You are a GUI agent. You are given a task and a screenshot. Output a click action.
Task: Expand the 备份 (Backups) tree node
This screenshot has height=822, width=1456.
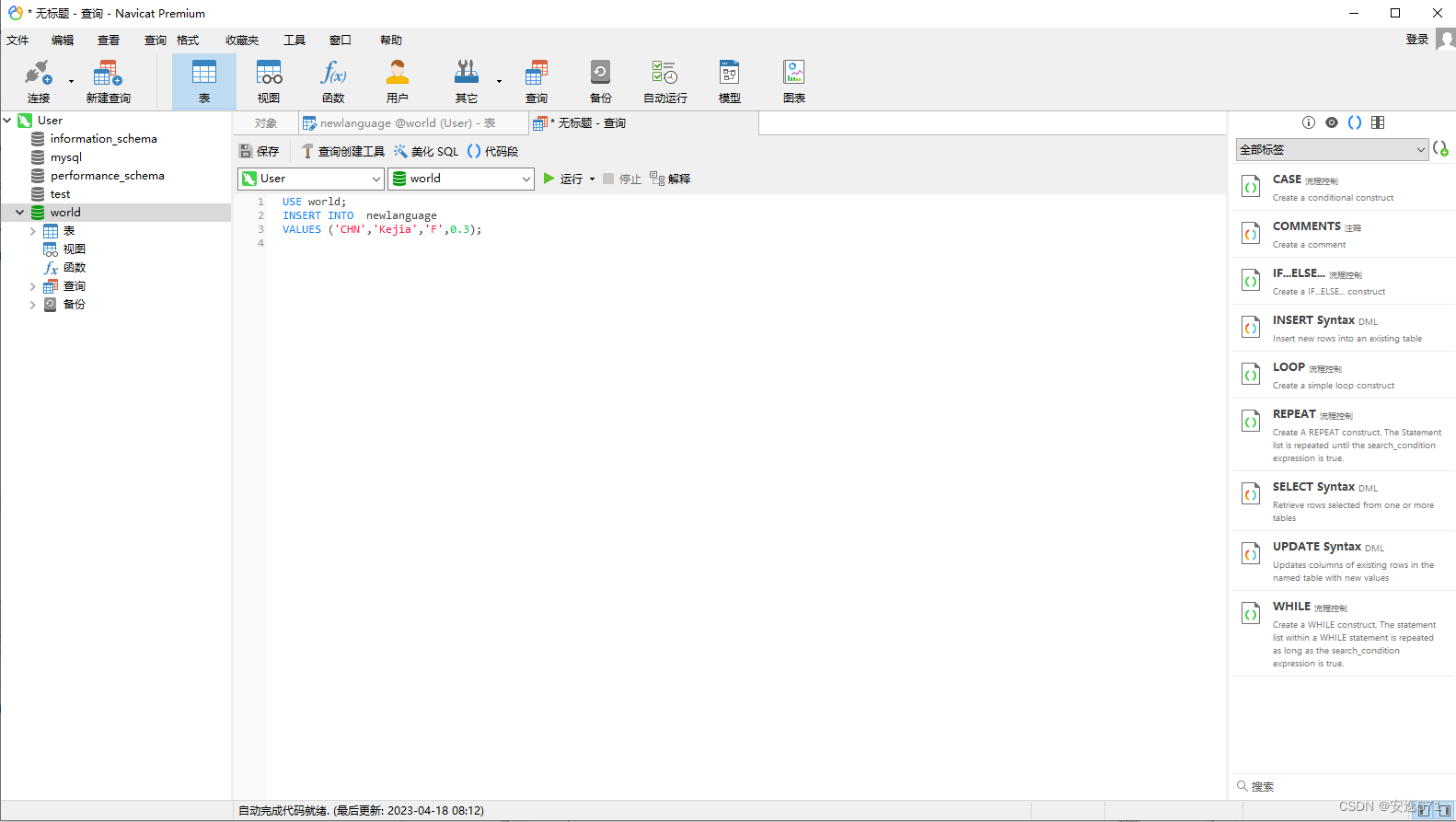click(x=33, y=305)
